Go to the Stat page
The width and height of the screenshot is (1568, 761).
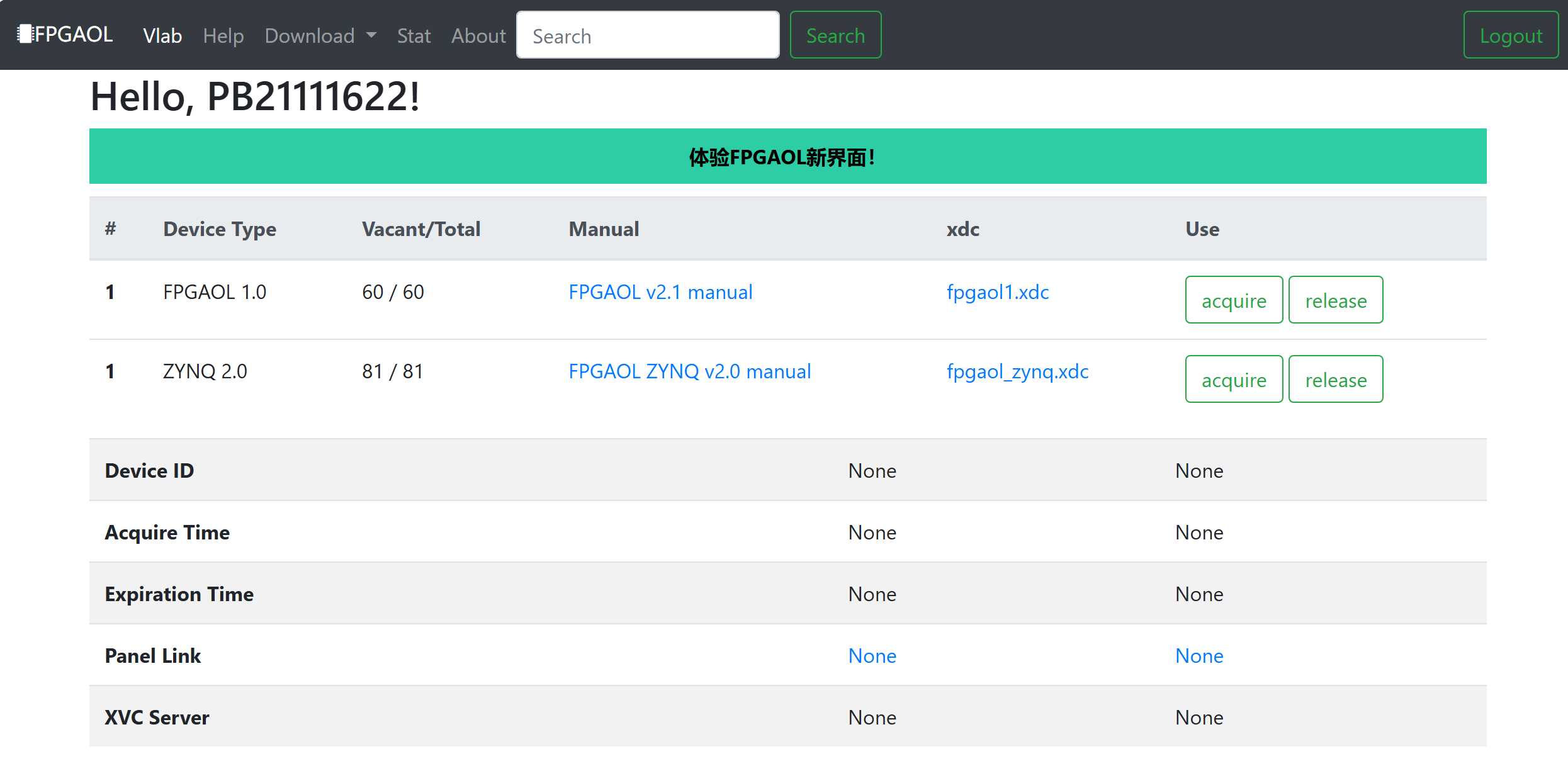pos(414,36)
